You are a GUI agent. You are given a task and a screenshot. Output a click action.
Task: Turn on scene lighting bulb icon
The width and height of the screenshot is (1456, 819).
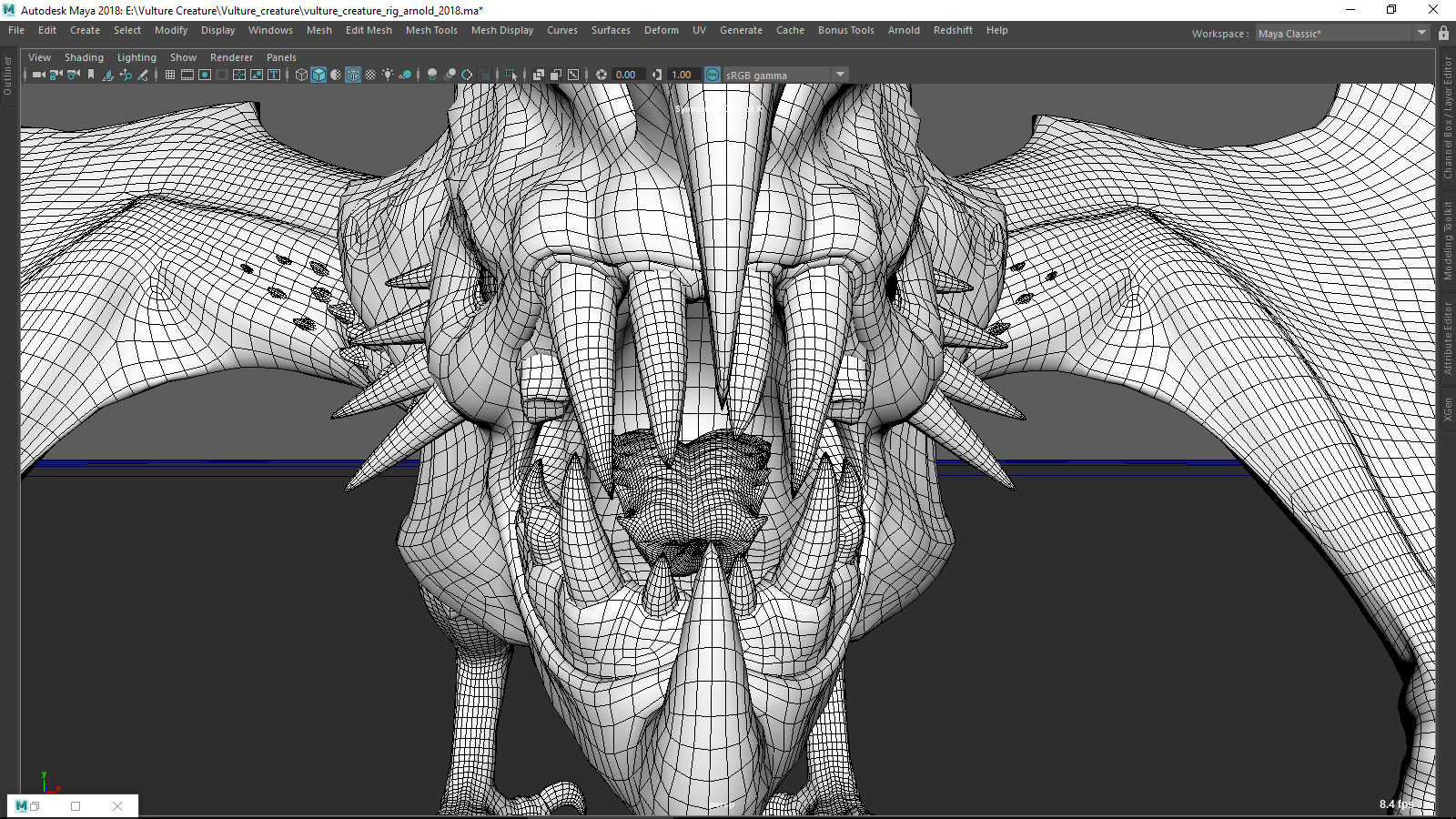(x=388, y=75)
